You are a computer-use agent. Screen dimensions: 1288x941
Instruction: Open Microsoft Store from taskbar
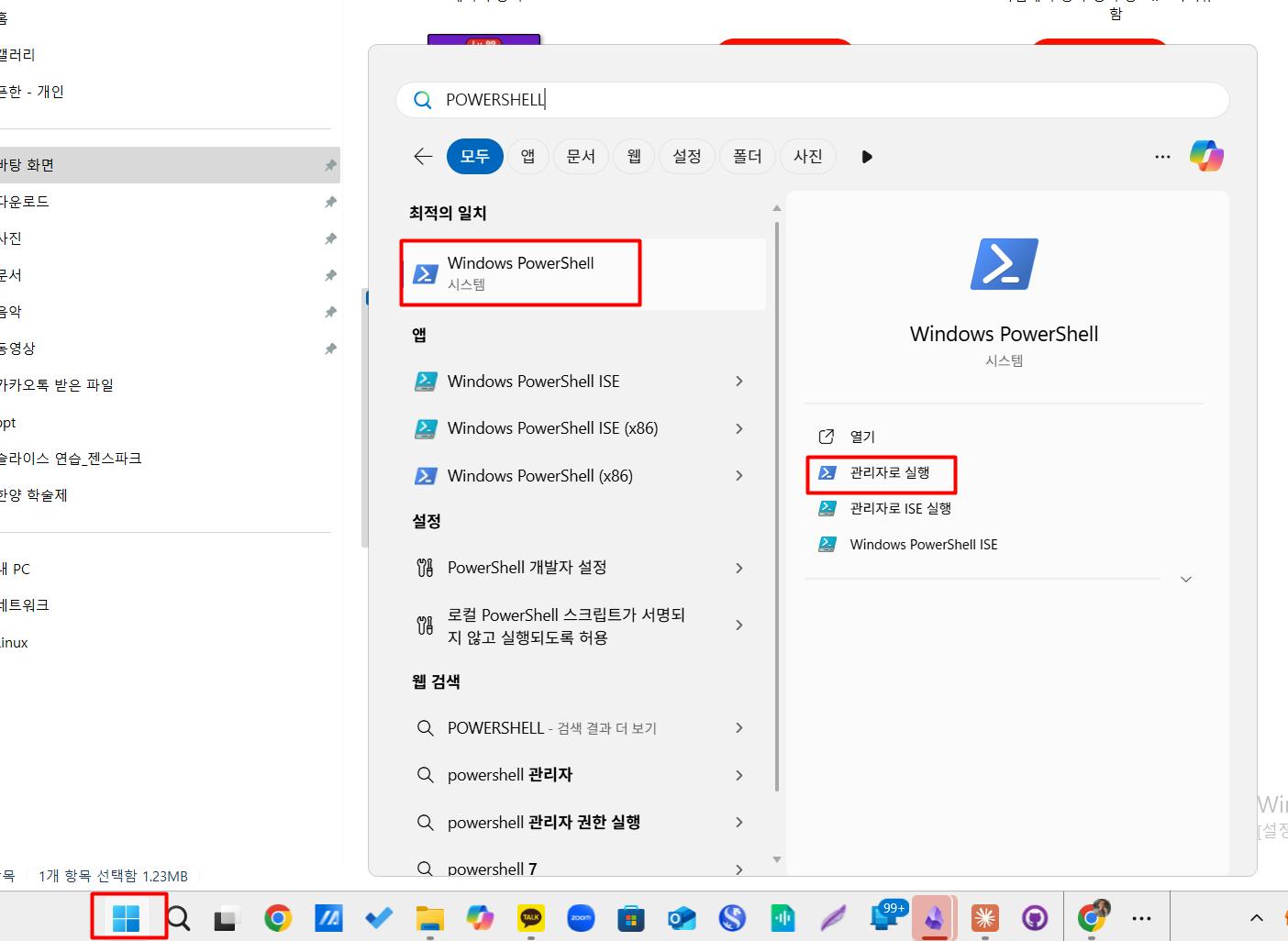coord(631,918)
